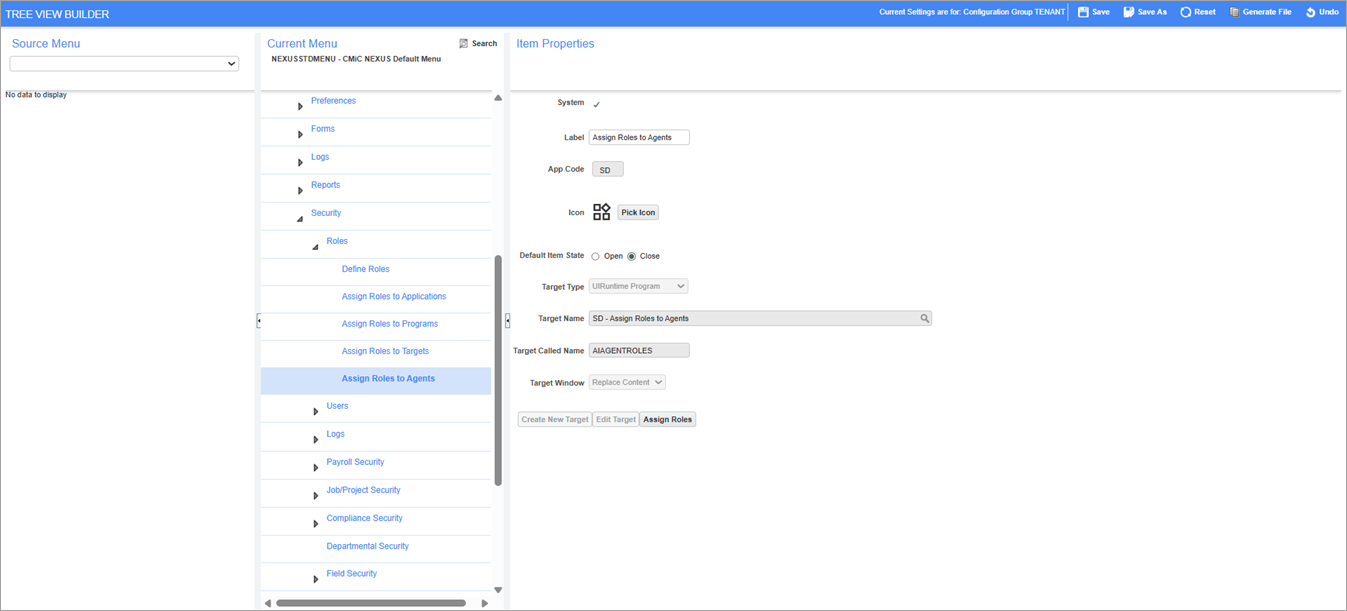
Task: Click the Edit Target button
Action: (x=616, y=420)
